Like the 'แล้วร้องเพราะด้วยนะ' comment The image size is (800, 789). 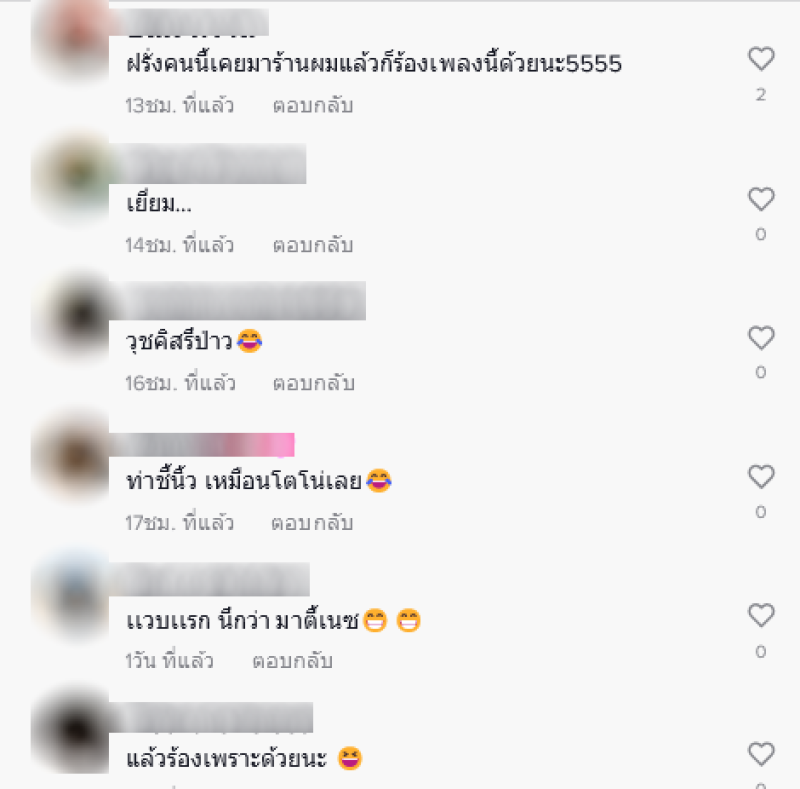(761, 754)
